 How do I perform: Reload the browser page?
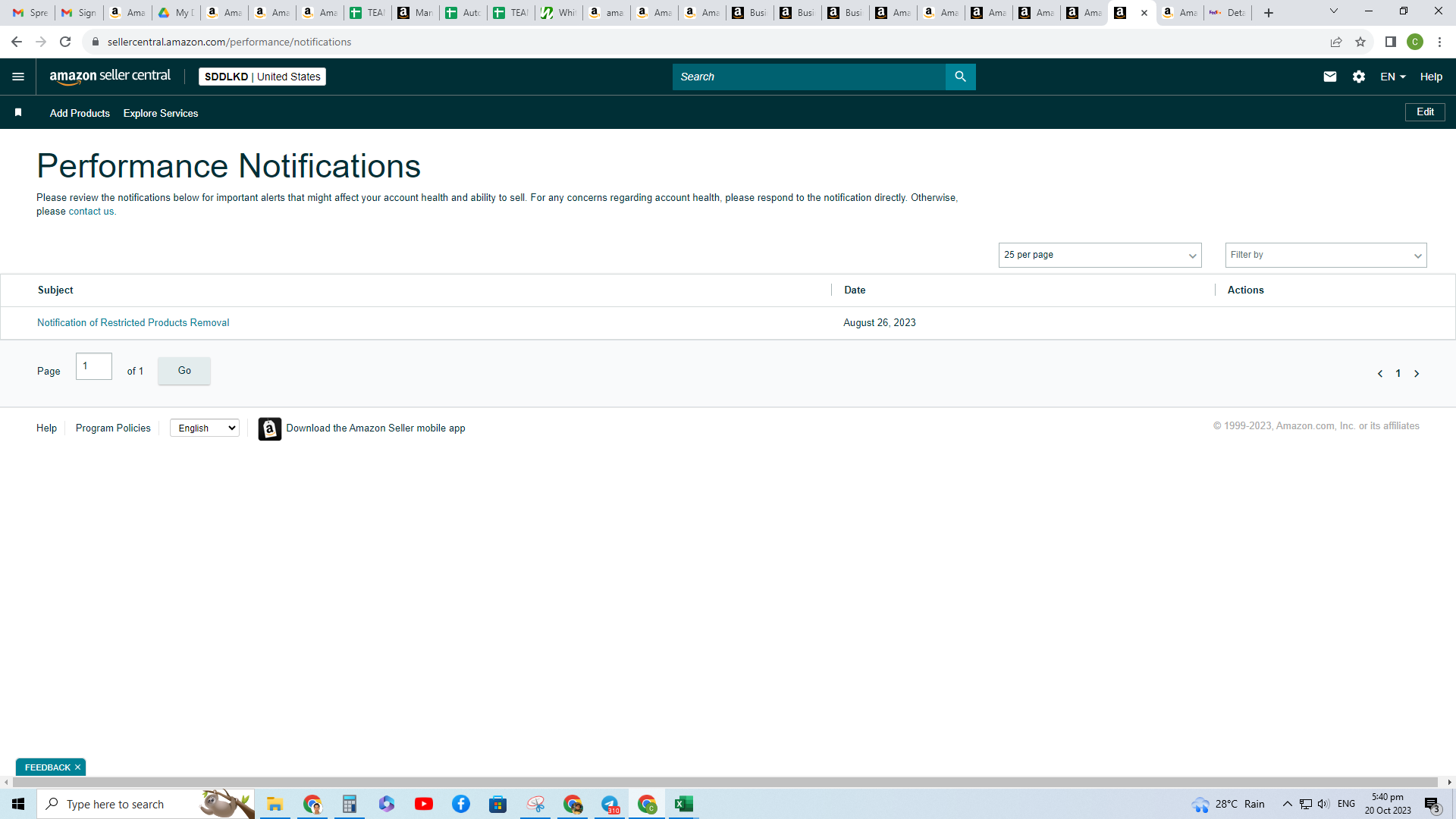[65, 42]
